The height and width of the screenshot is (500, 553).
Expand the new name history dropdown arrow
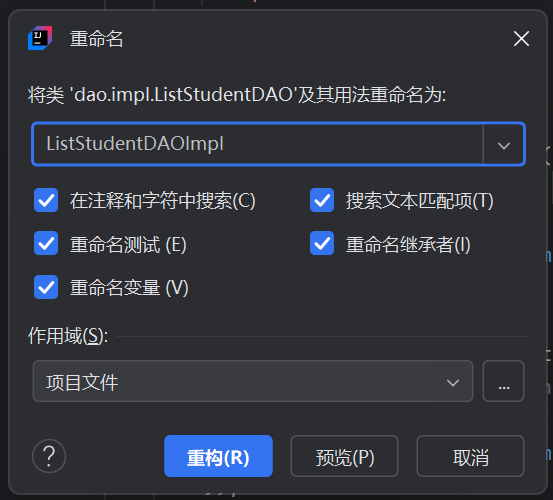(504, 145)
